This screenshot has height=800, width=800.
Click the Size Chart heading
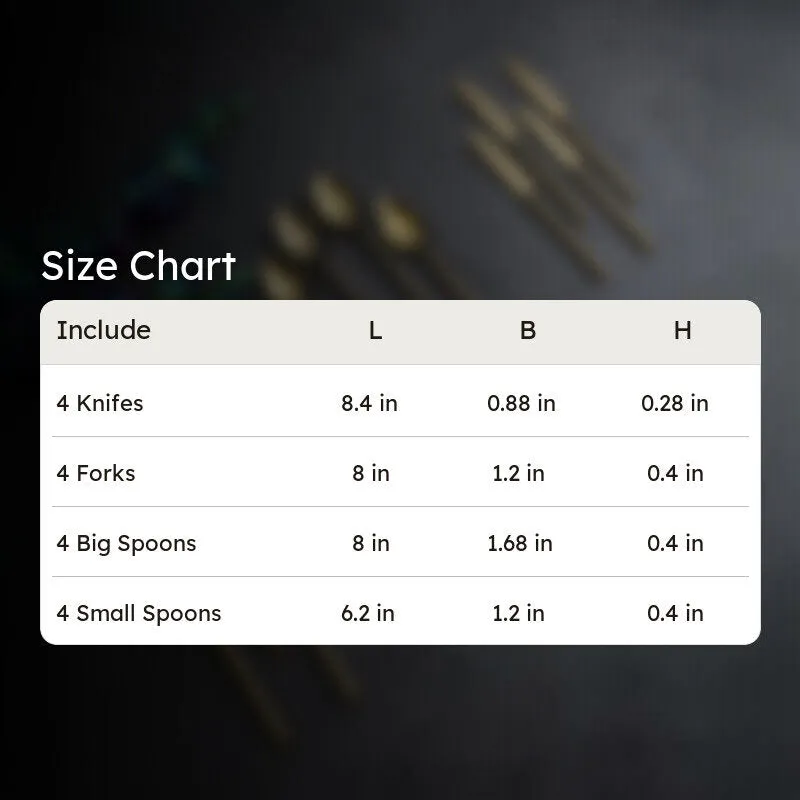click(x=138, y=266)
